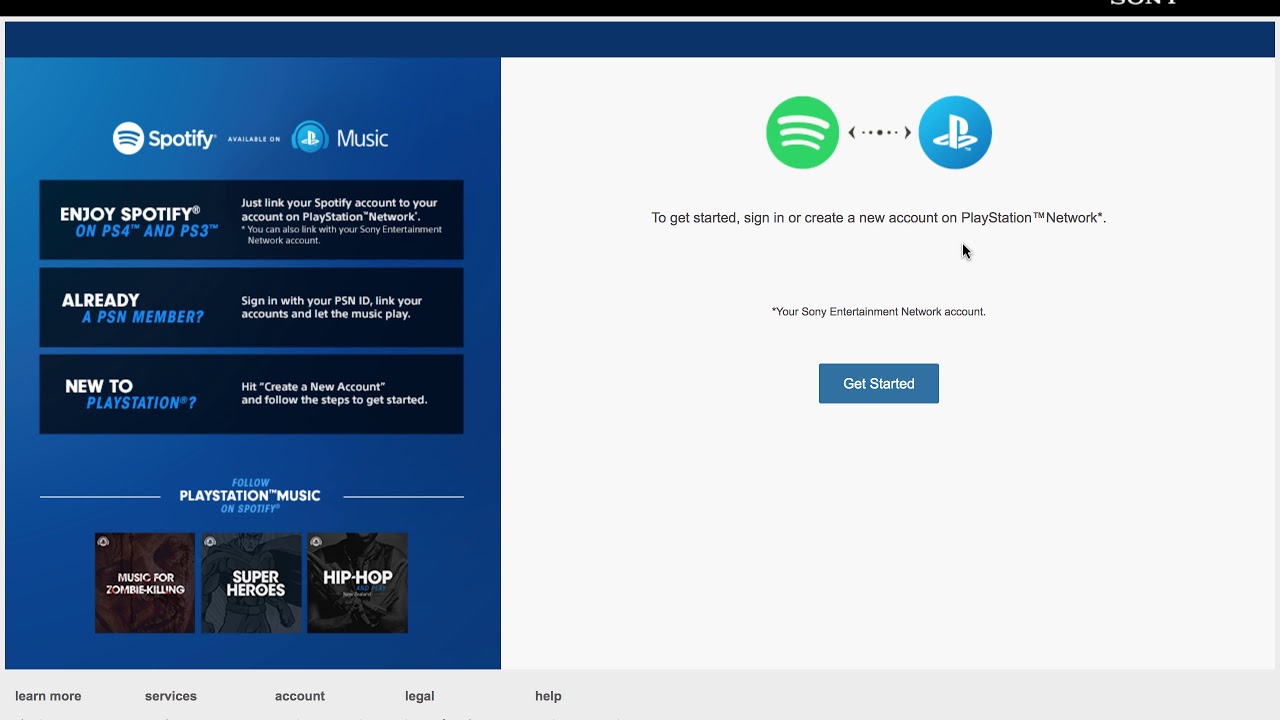Click the Spotify icon on Hip-Hop thumbnail

[316, 542]
